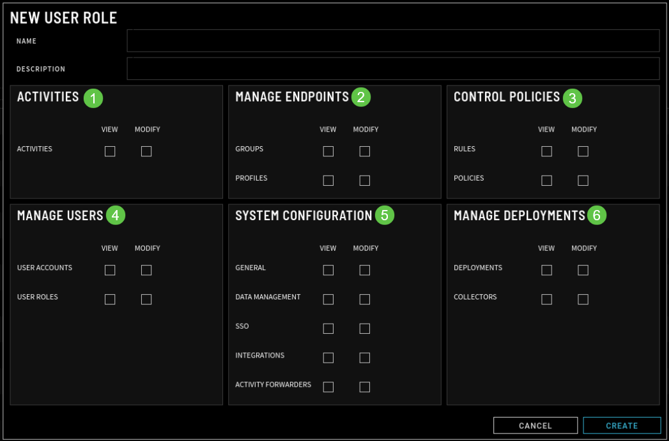Click the System Configuration section heading
The image size is (669, 441).
[303, 215]
